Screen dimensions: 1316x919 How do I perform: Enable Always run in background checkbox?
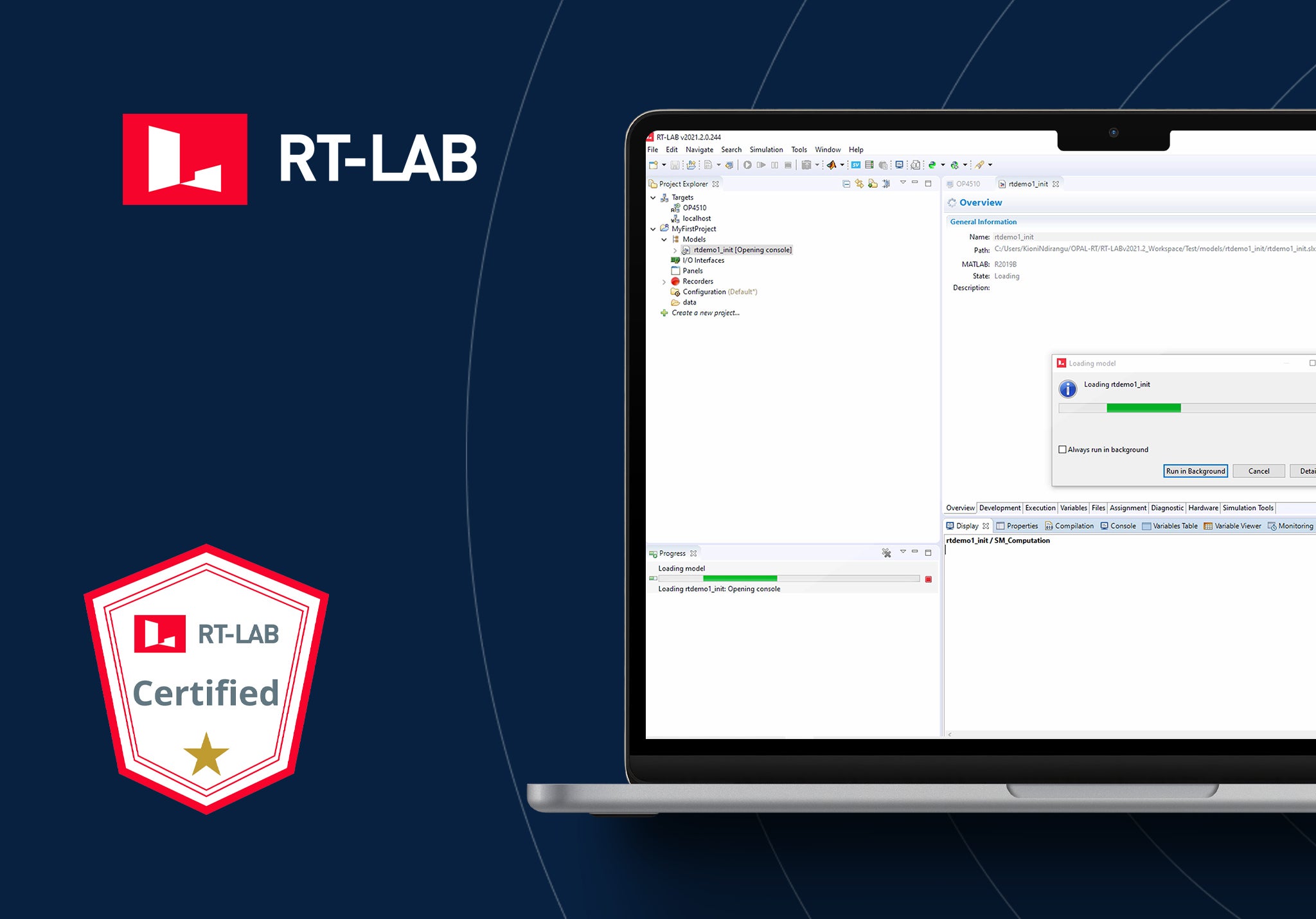[x=1062, y=450]
